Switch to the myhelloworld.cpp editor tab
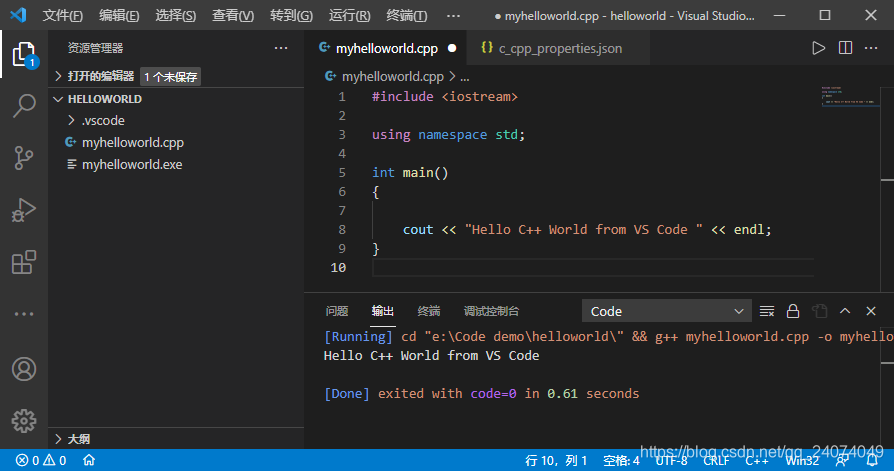The width and height of the screenshot is (894, 471). point(385,48)
